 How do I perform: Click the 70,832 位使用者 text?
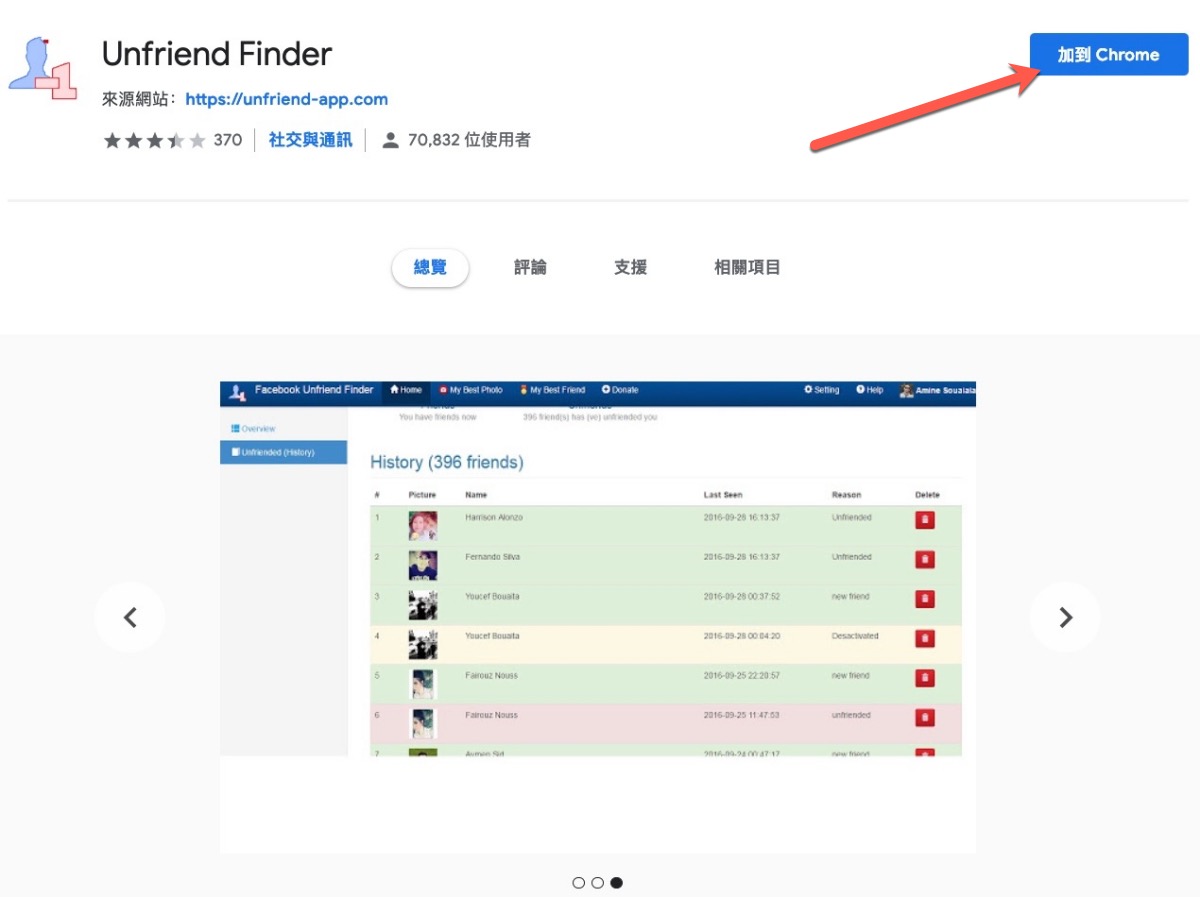(x=469, y=140)
